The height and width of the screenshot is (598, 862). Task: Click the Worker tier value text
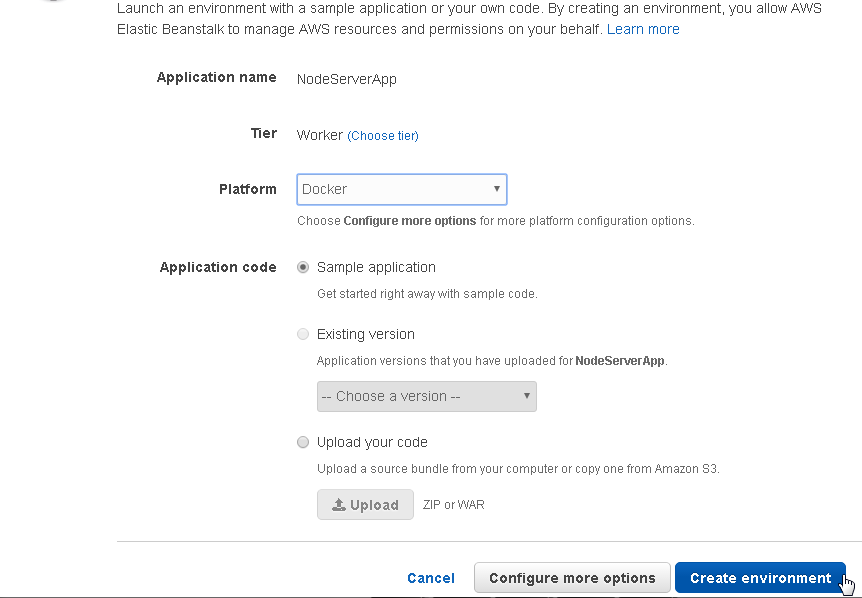tap(320, 135)
